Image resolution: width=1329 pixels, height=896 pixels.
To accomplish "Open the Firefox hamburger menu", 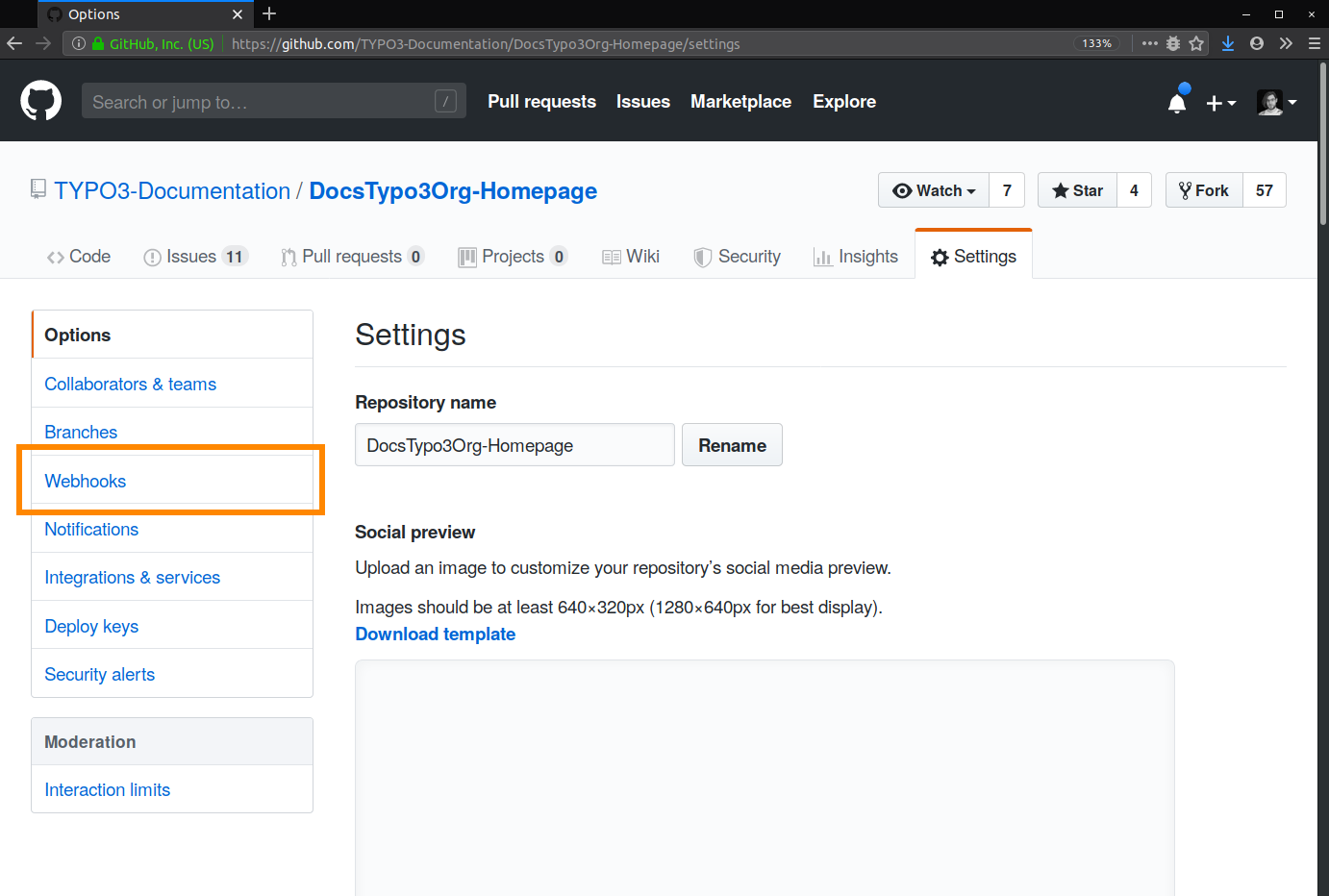I will pyautogui.click(x=1314, y=43).
